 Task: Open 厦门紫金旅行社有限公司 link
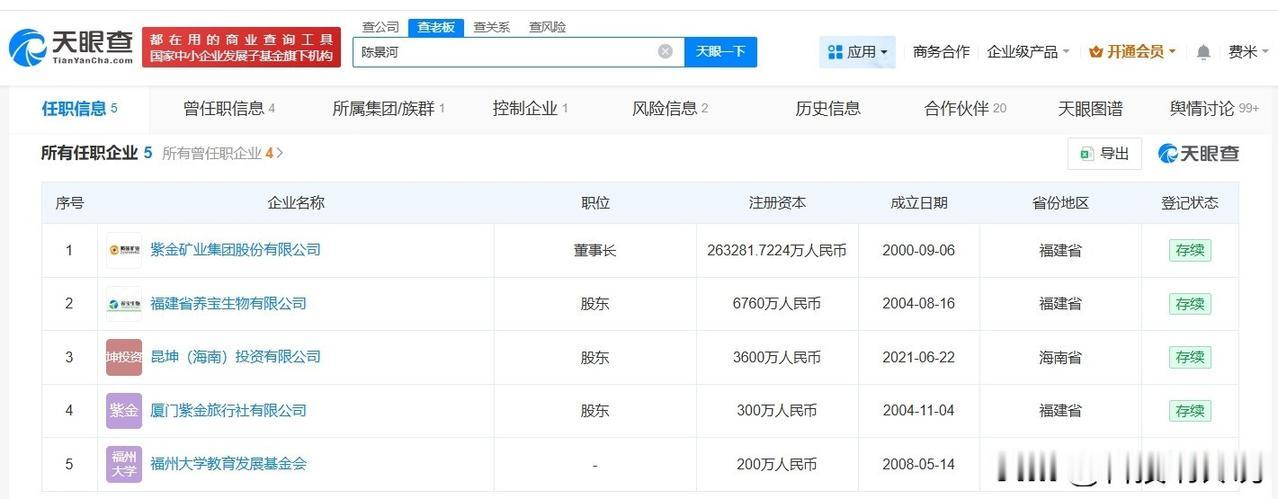228,411
